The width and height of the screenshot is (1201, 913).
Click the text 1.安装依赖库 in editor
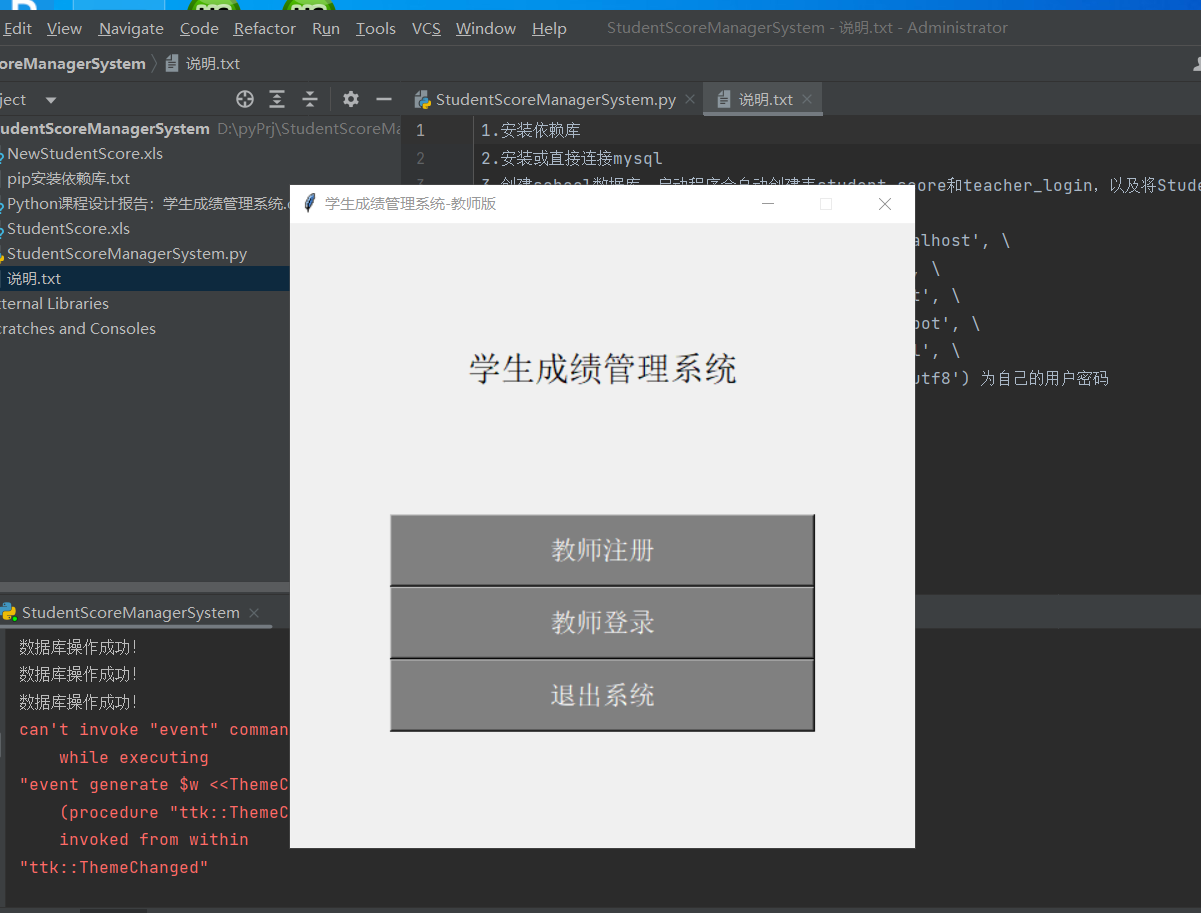pos(530,130)
